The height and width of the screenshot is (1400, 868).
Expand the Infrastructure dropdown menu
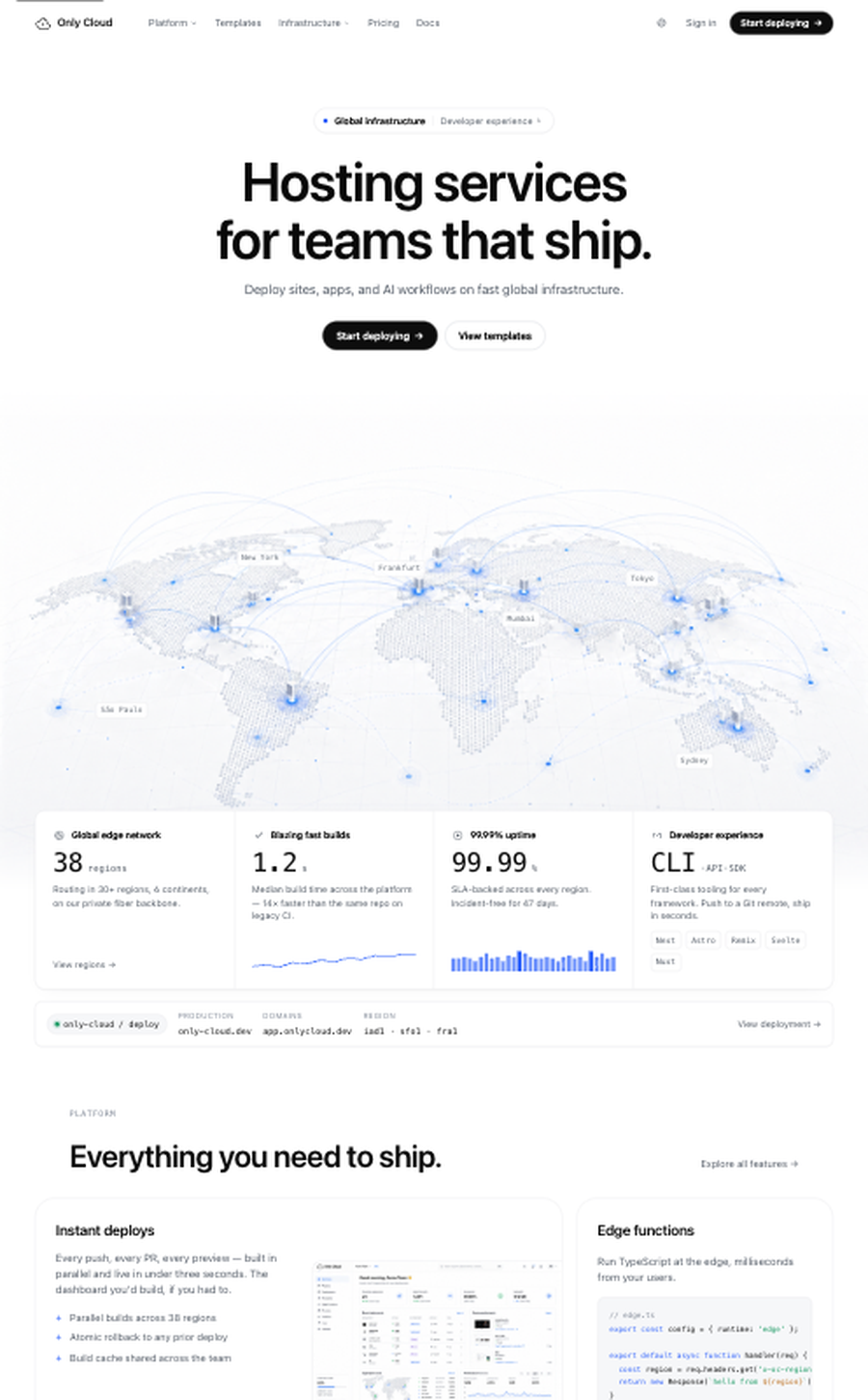tap(313, 23)
